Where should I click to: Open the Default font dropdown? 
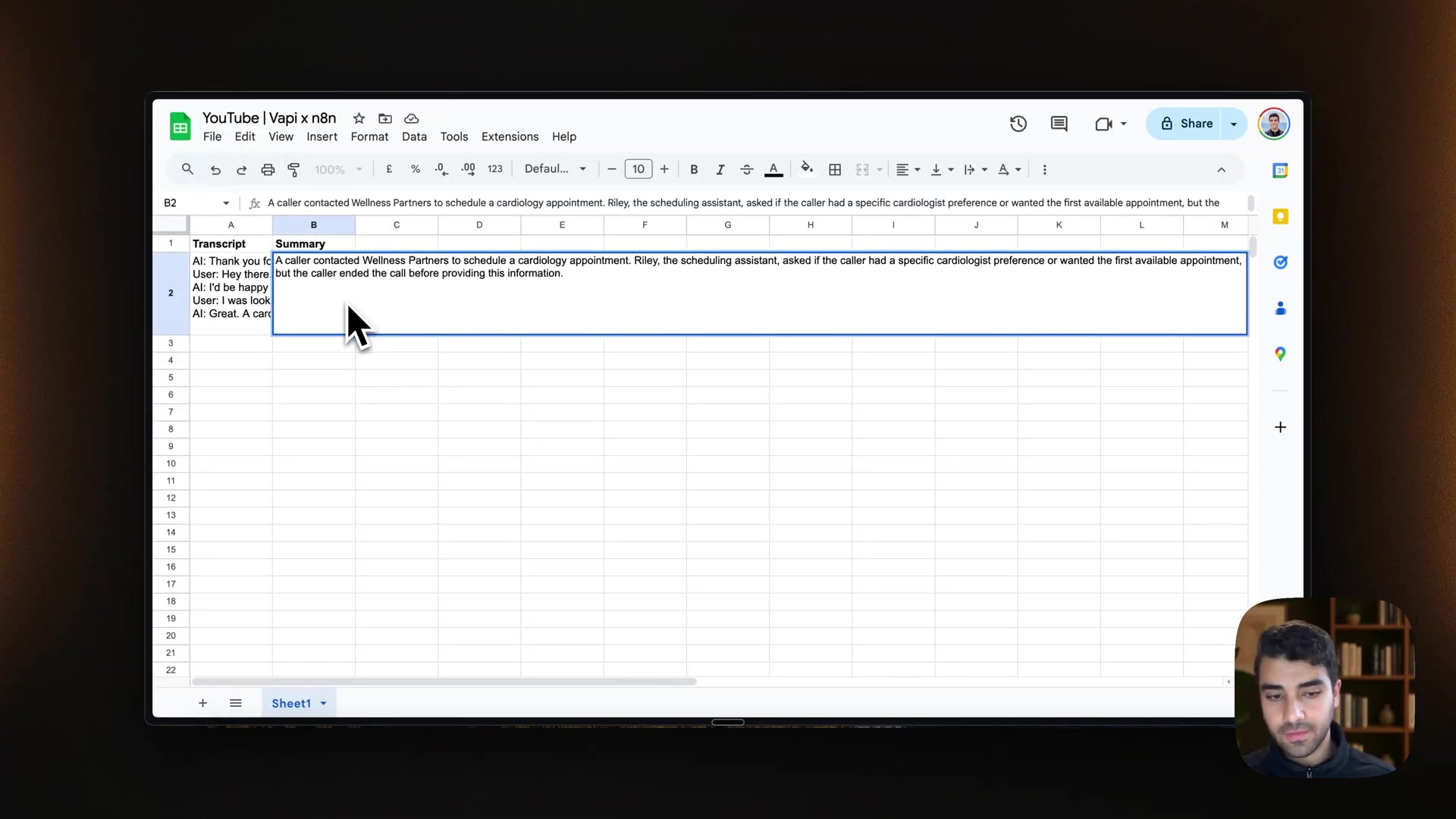point(555,169)
